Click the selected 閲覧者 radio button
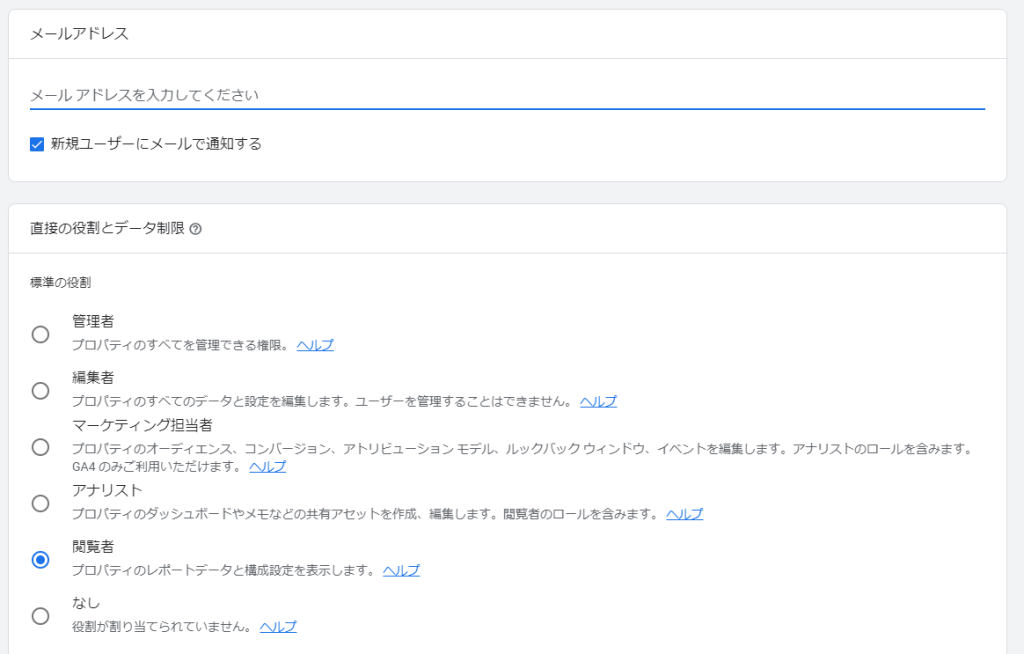The width and height of the screenshot is (1024, 654). coord(40,559)
